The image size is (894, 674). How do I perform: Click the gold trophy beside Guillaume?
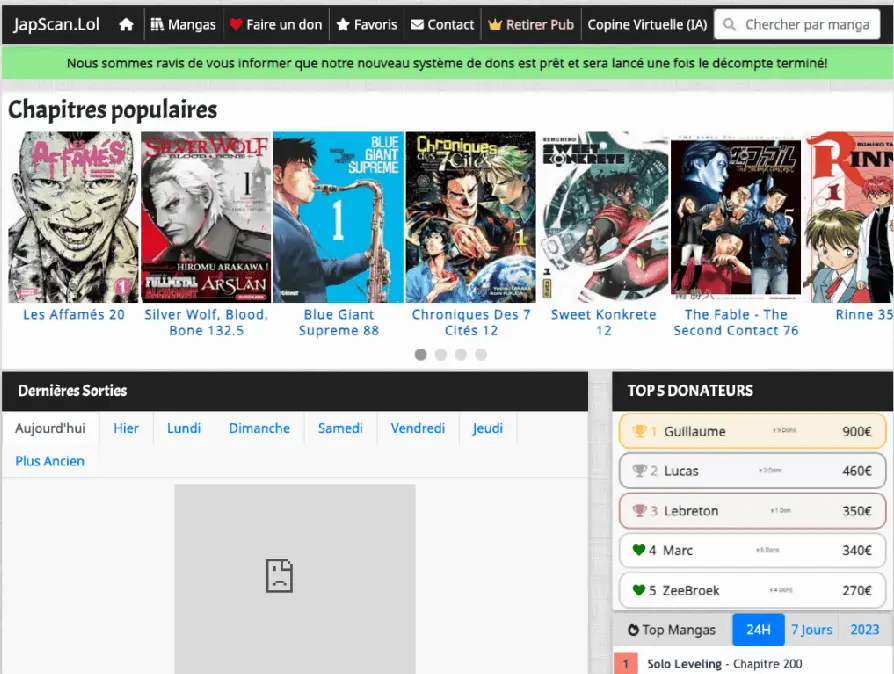[x=638, y=431]
